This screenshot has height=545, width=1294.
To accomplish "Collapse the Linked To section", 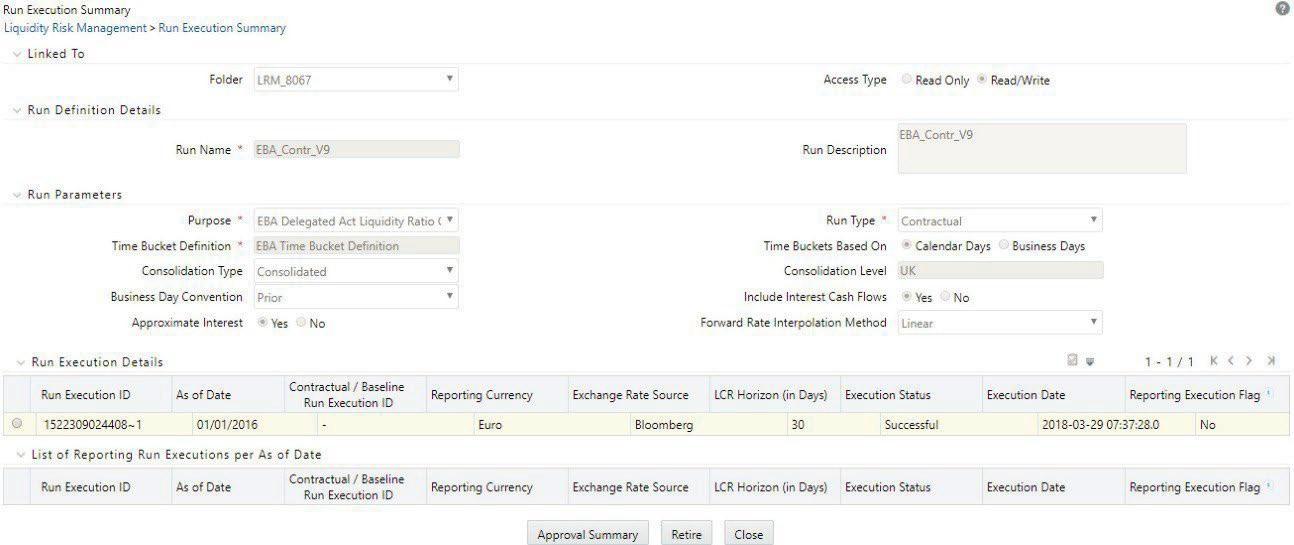I will (x=17, y=54).
